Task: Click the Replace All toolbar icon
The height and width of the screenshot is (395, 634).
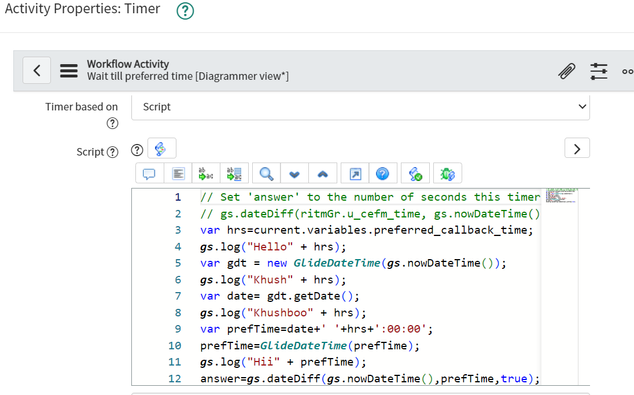Action: tap(234, 174)
